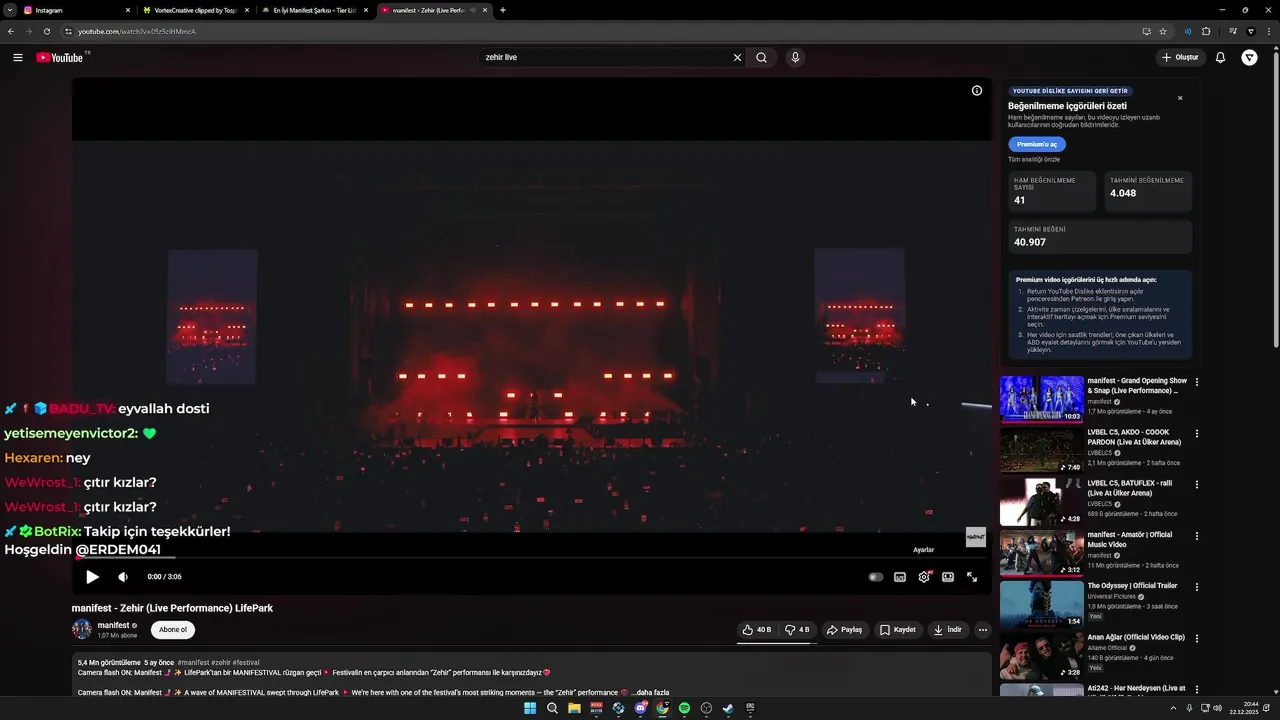Open options for The Odyssey trailer
Screen dimensions: 1280x720
coord(1197,587)
